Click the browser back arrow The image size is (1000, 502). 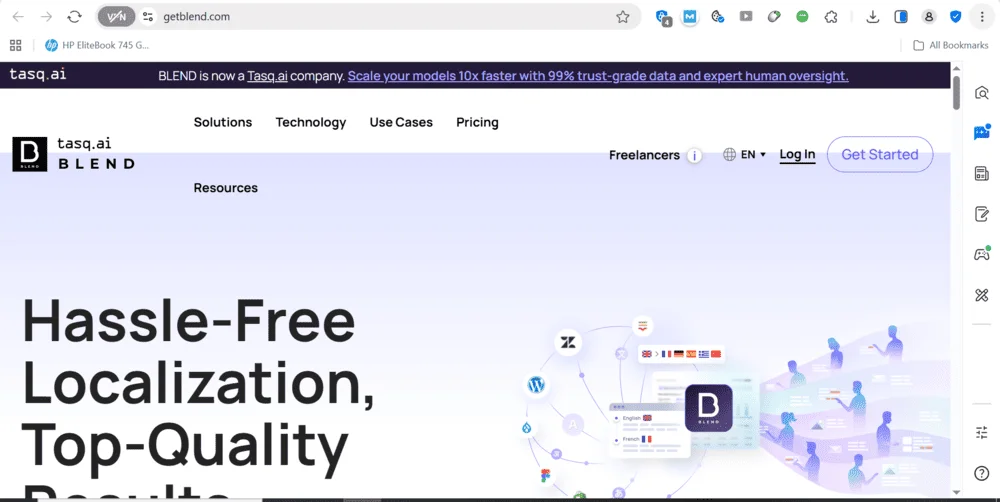[x=18, y=17]
